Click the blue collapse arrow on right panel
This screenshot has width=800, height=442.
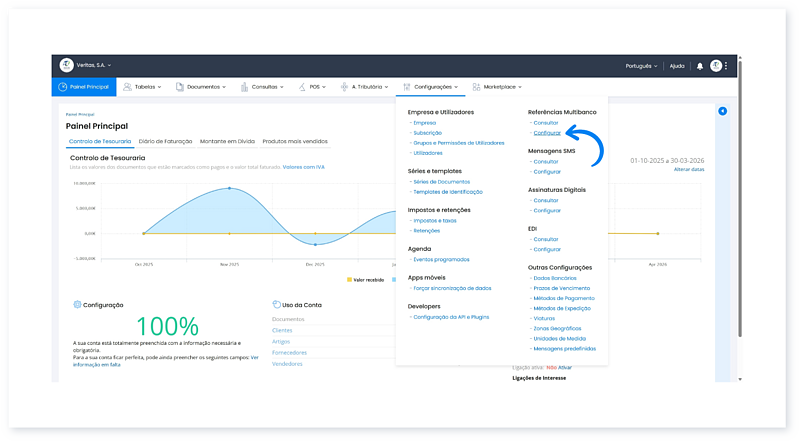point(723,111)
